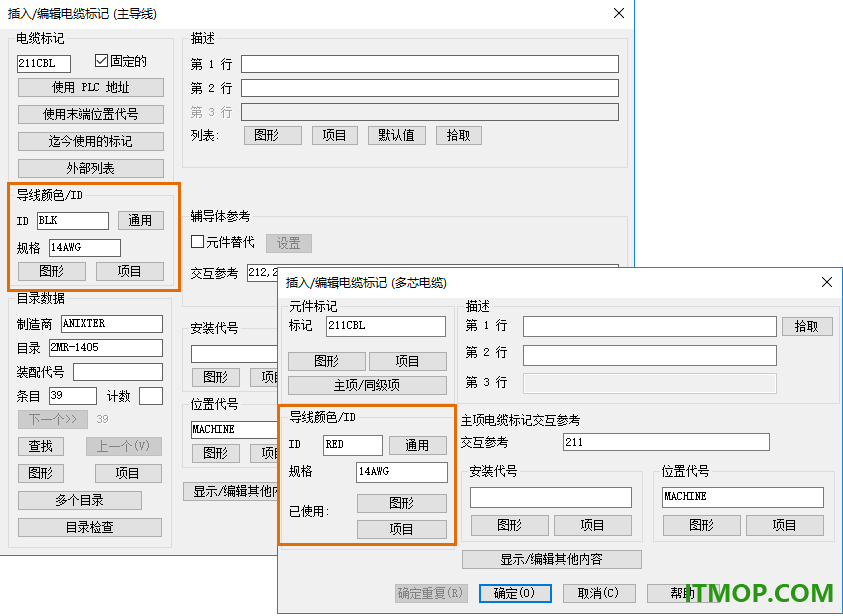Image resolution: width=843 pixels, height=616 pixels.
Task: Click the disabled 设置 button
Action: click(x=289, y=243)
